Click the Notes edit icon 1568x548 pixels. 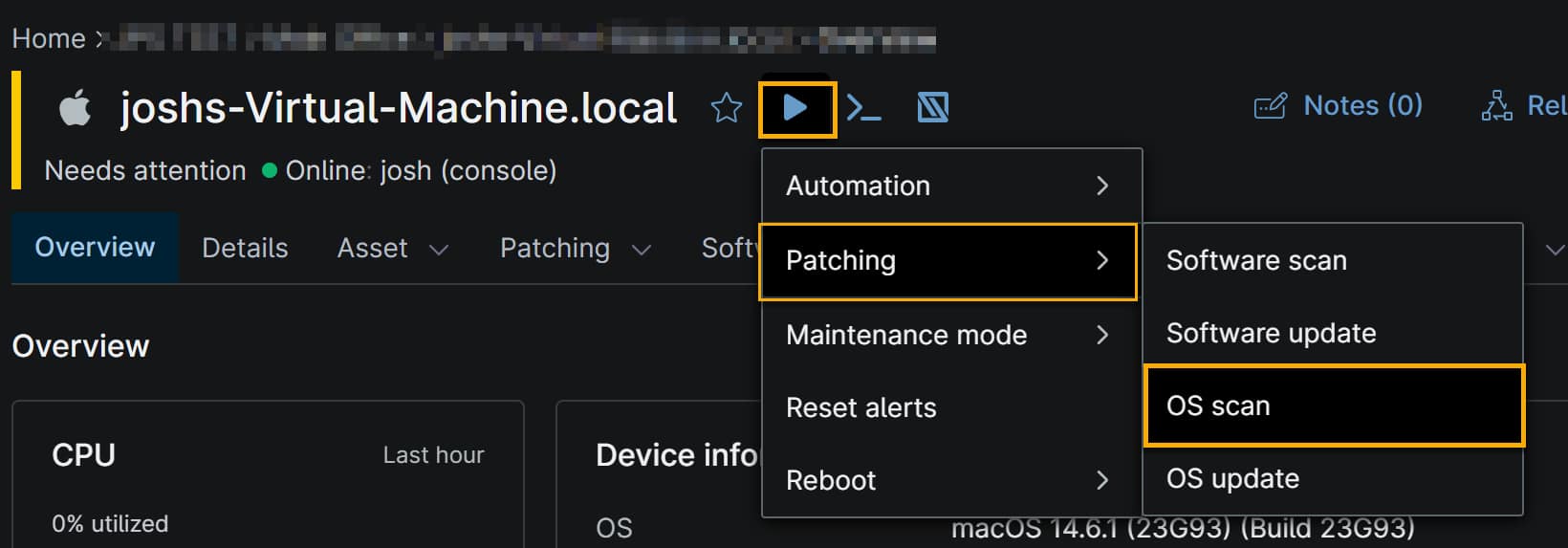[1270, 106]
